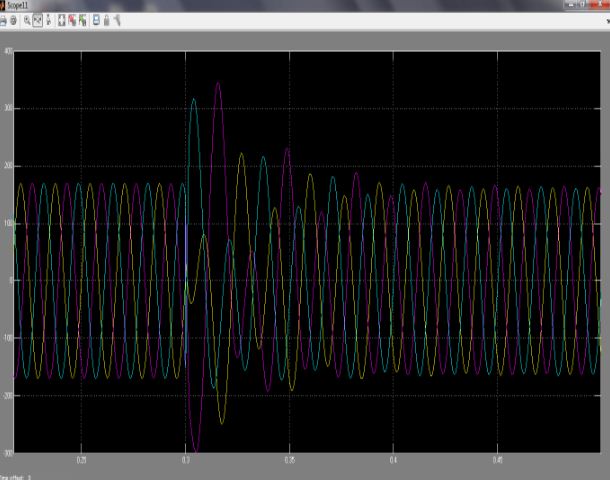
Task: Click the 0.25 time axis tick label
Action: click(81, 461)
